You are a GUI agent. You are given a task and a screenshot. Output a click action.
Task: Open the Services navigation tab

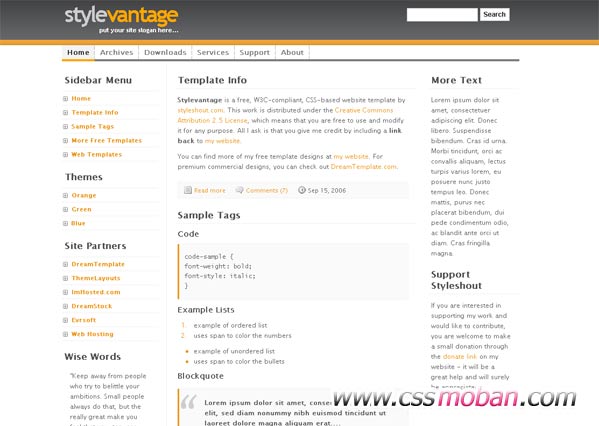pyautogui.click(x=213, y=52)
